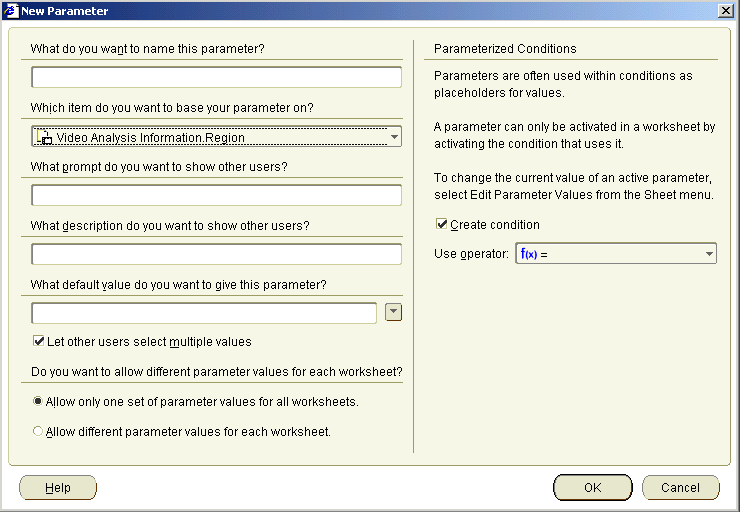Click the item icon next to Video Analysis Information.Region
The width and height of the screenshot is (740, 512).
44,137
